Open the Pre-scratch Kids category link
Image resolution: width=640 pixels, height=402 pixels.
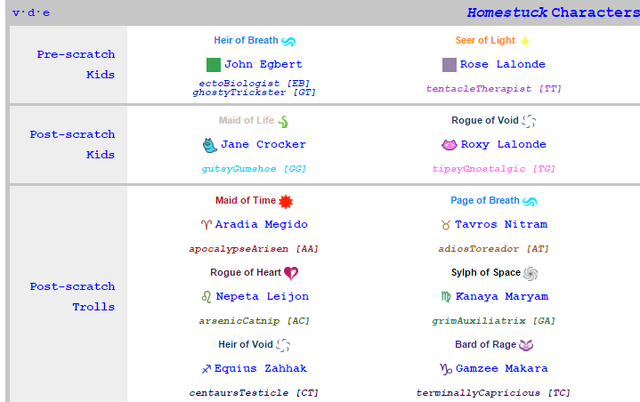click(x=76, y=64)
